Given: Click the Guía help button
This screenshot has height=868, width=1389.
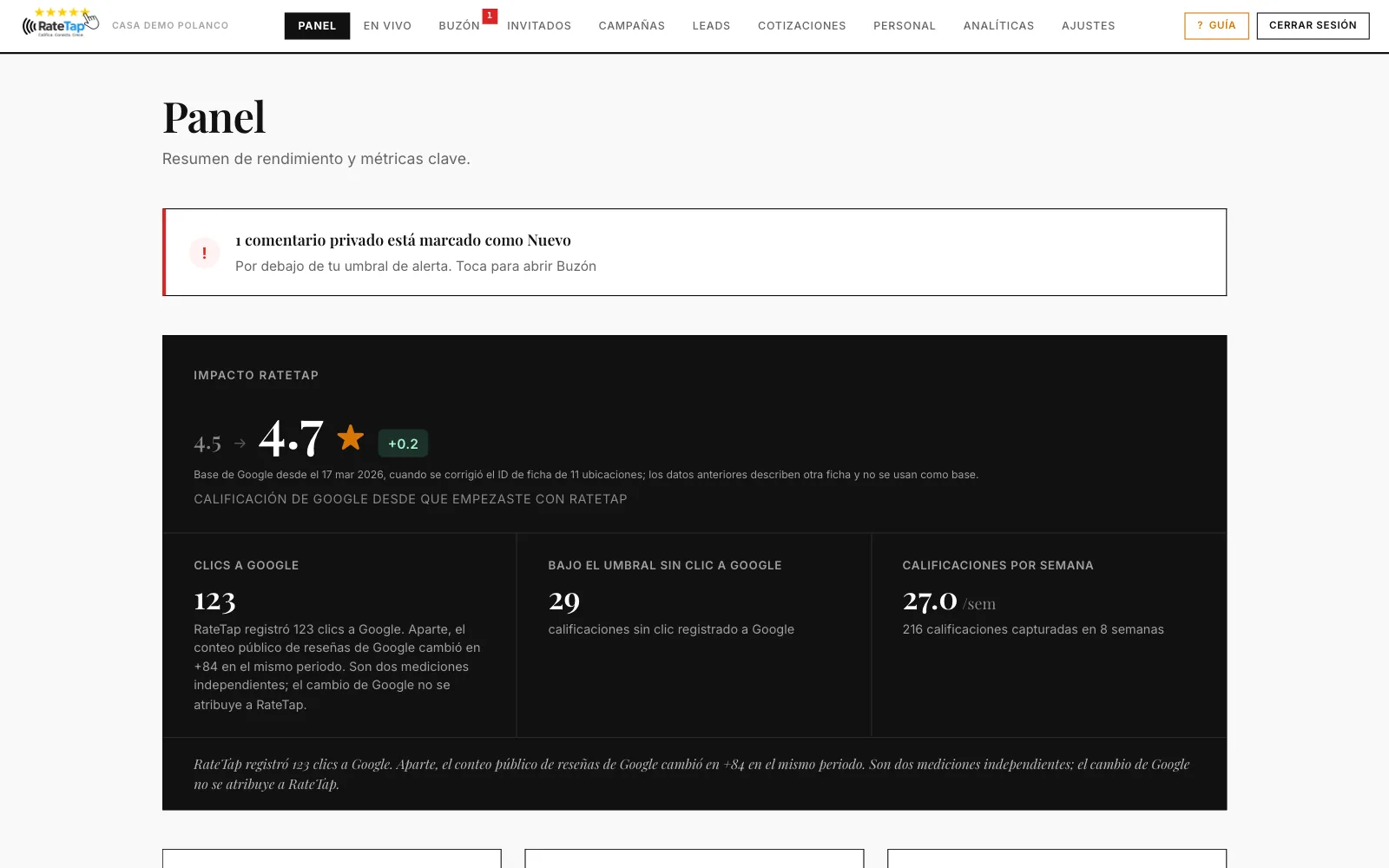Looking at the screenshot, I should [1216, 26].
